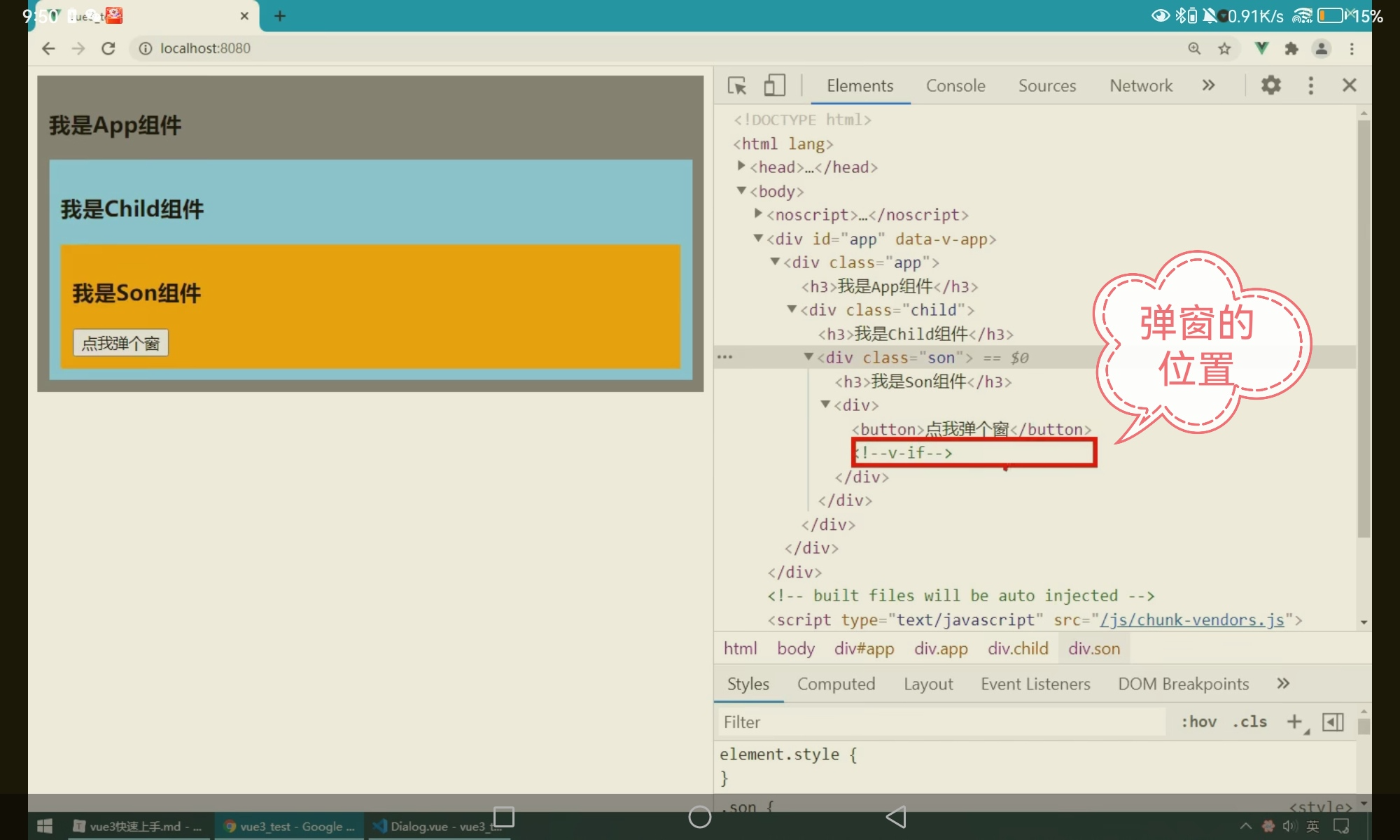Open the Computed styles tab
The height and width of the screenshot is (840, 1400).
[836, 684]
